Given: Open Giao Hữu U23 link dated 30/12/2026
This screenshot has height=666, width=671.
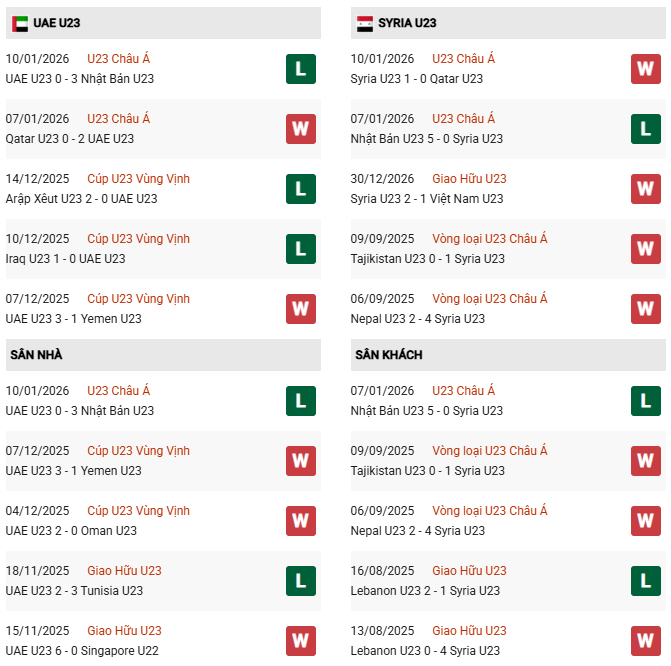Looking at the screenshot, I should pos(469,179).
